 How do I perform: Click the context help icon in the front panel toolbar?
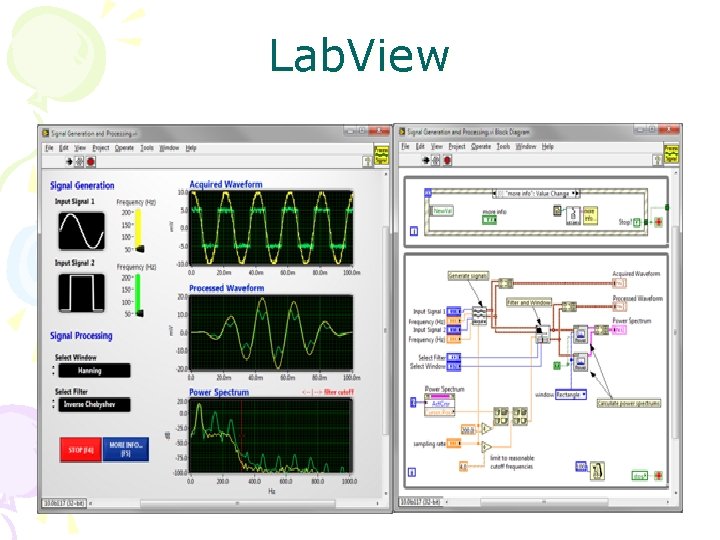[367, 161]
